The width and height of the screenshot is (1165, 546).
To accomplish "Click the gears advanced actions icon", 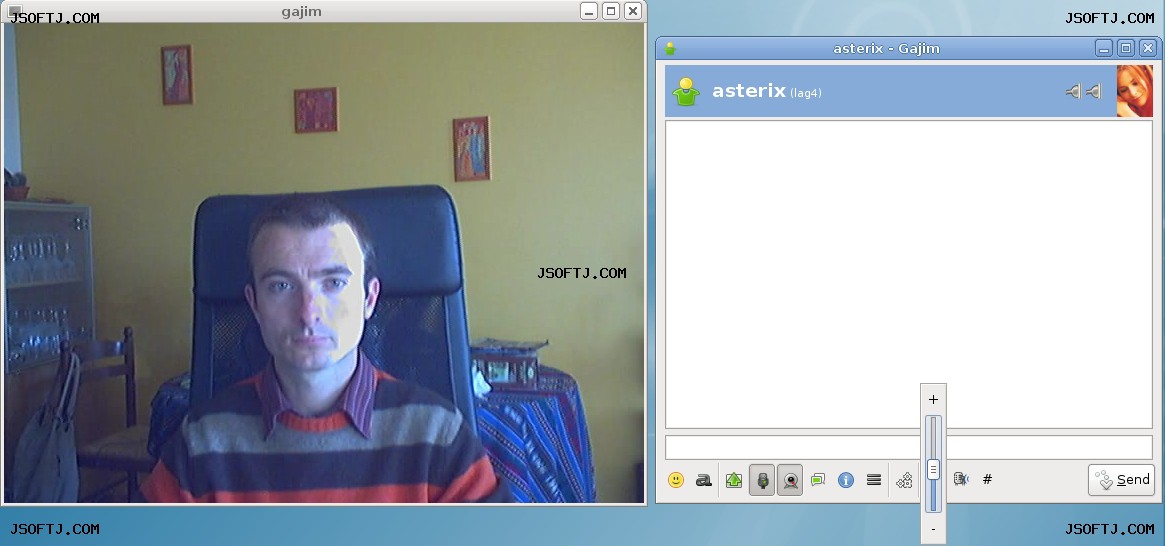I will tap(904, 481).
